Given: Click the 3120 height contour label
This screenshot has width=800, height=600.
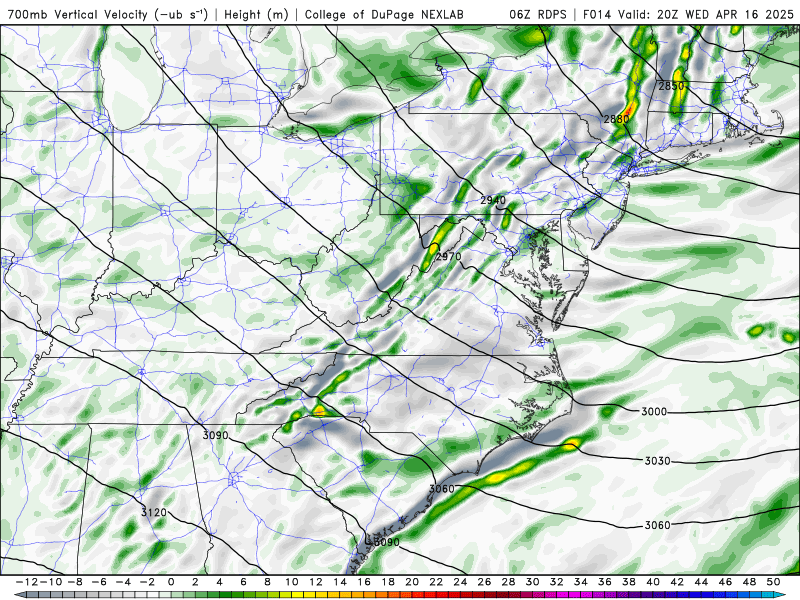Looking at the screenshot, I should point(154,512).
